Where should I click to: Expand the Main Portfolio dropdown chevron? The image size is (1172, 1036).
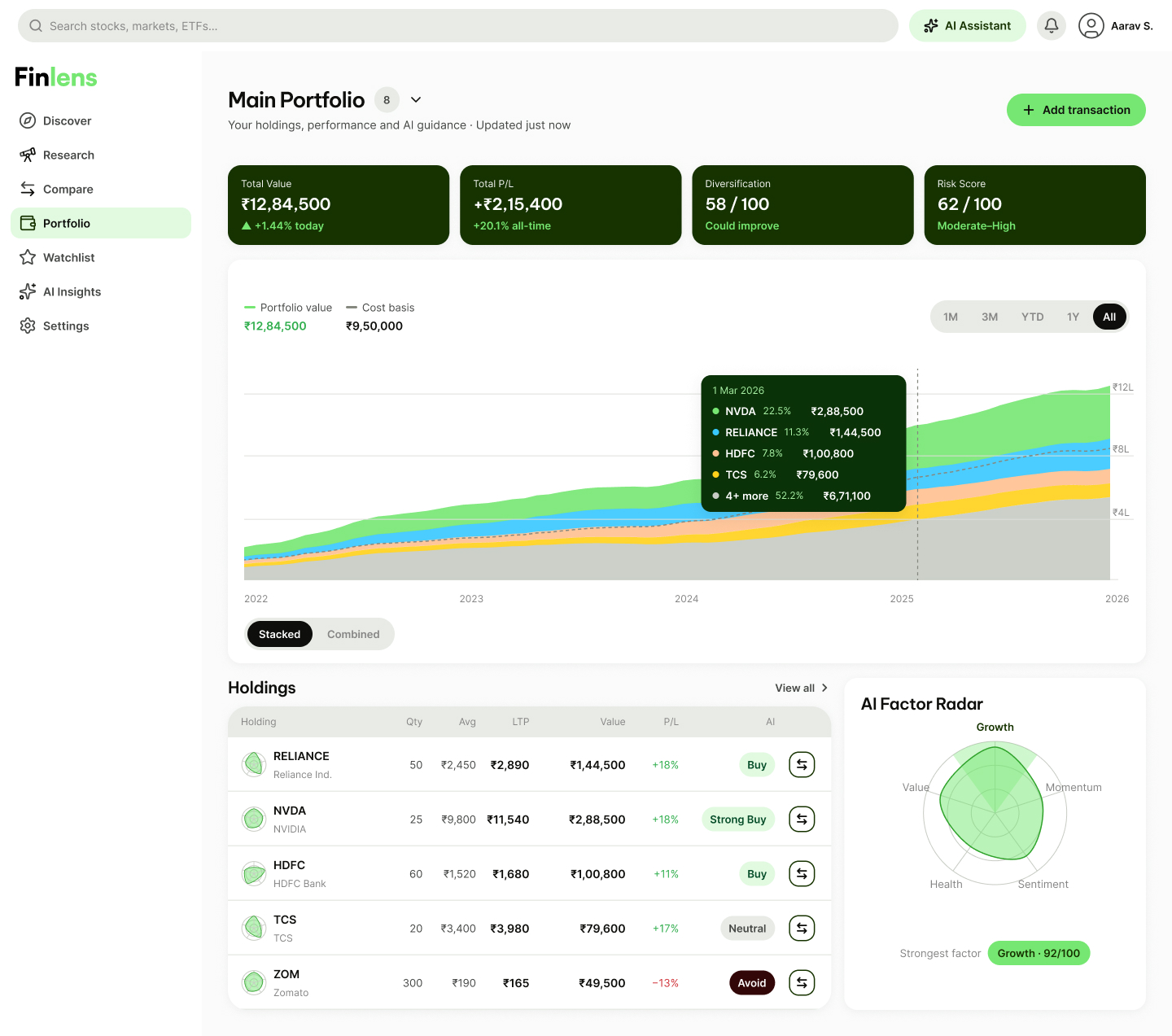416,99
